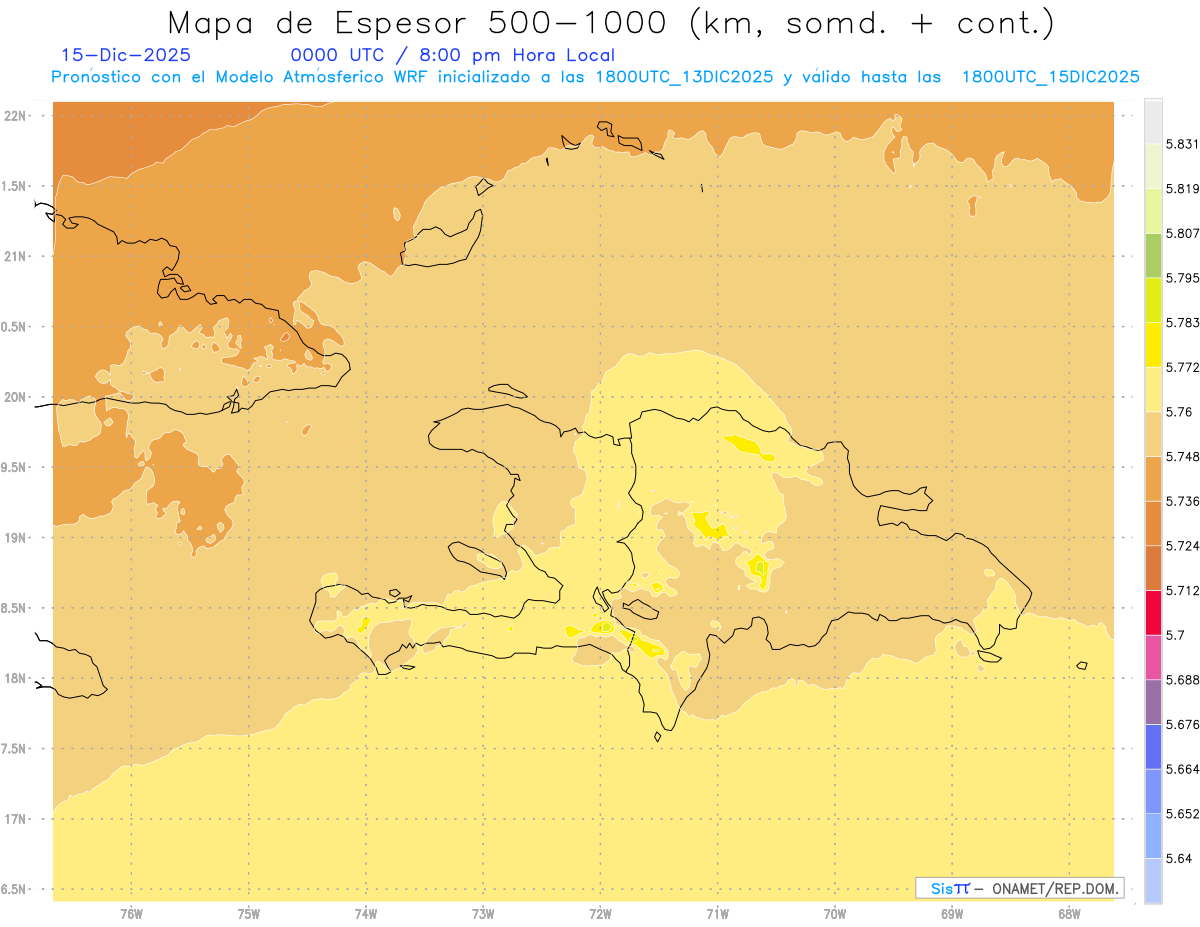The height and width of the screenshot is (927, 1200).
Task: Click the 72W longitude axis label
Action: click(600, 914)
